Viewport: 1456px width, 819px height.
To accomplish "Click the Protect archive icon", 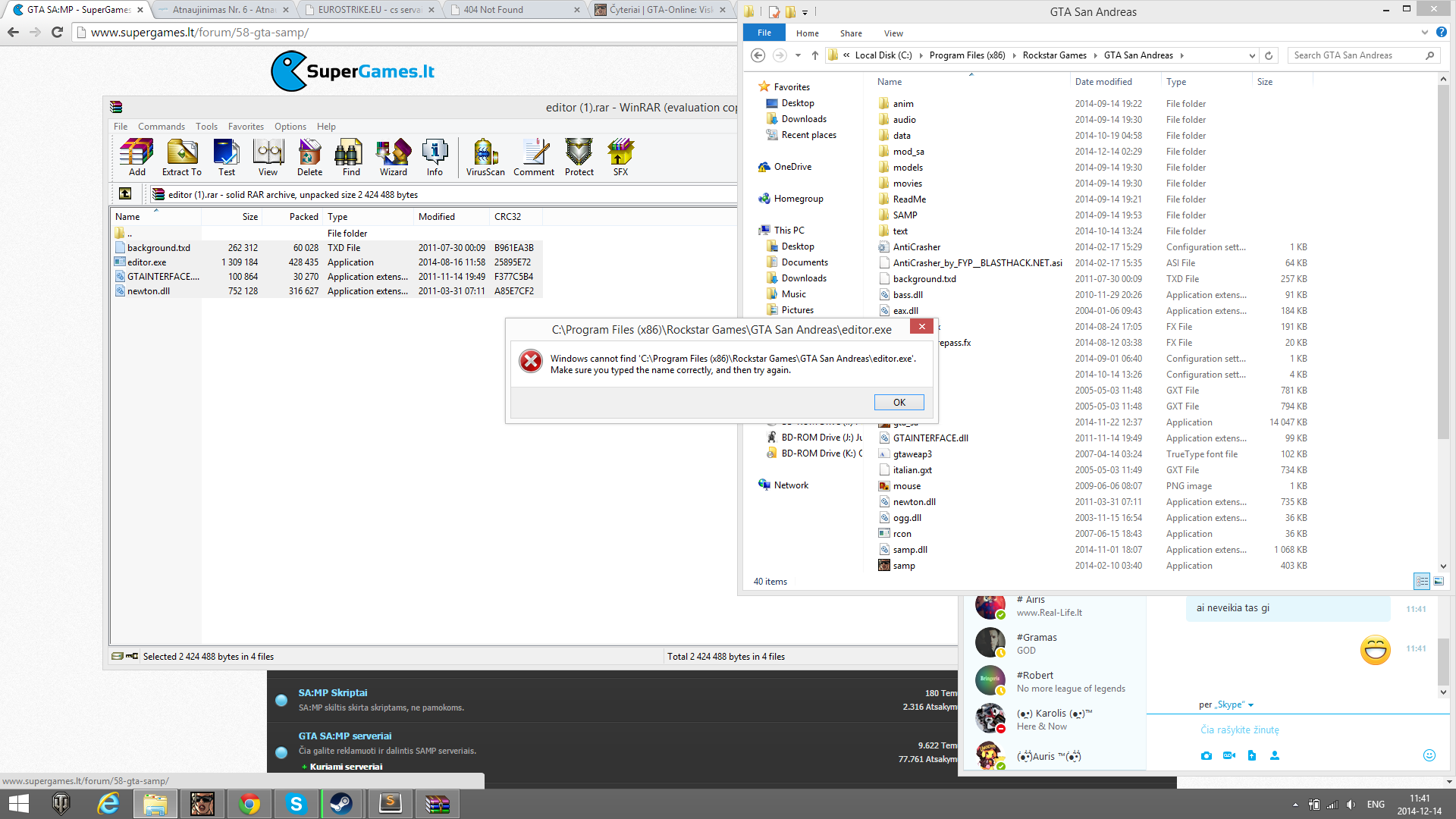I will click(579, 158).
